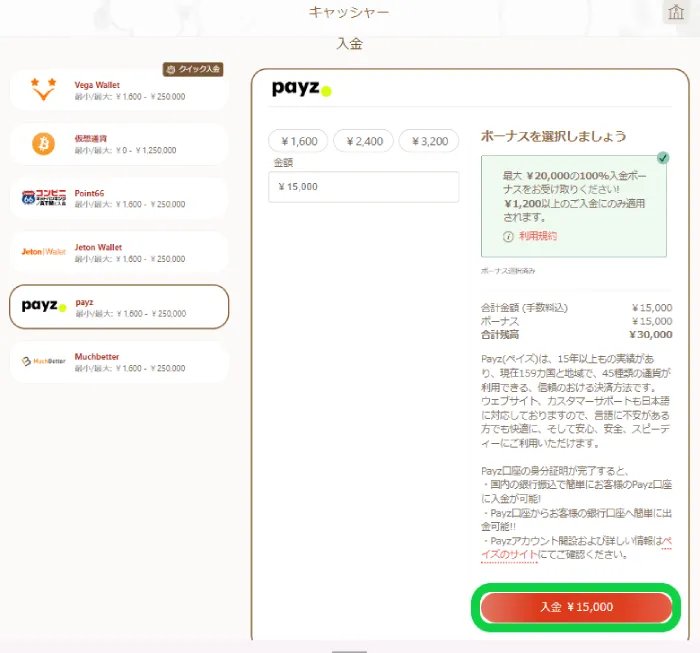Click the 金額 amount input field

(363, 187)
